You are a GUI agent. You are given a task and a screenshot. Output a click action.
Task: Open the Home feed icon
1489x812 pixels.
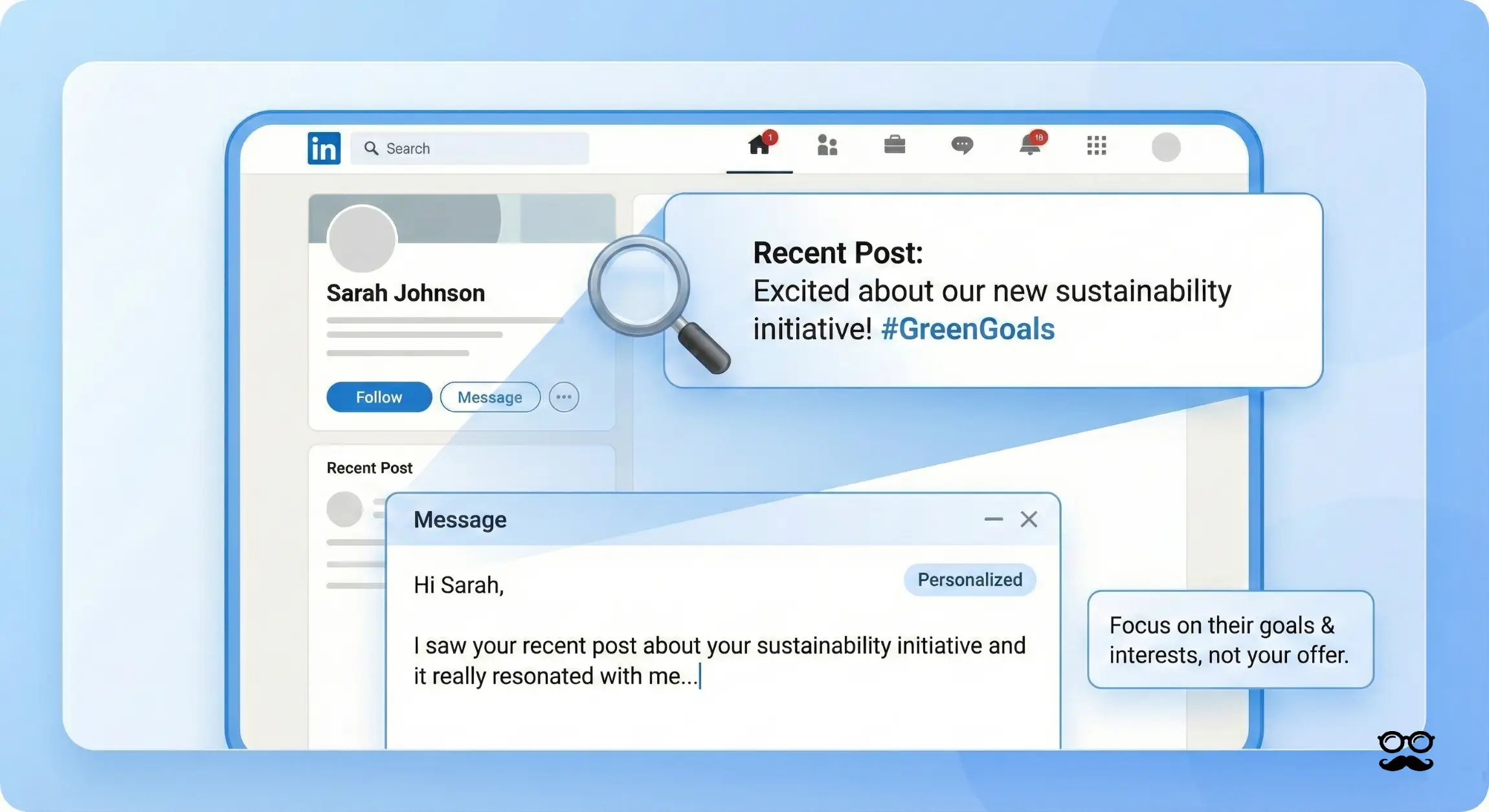[x=759, y=146]
